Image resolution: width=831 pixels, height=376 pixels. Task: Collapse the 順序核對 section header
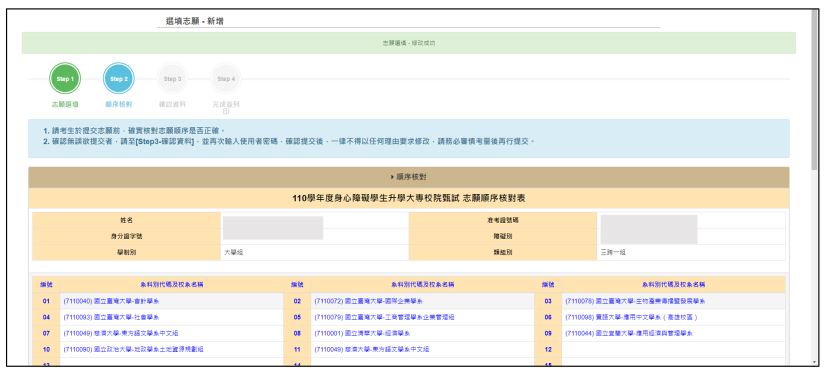tap(409, 177)
